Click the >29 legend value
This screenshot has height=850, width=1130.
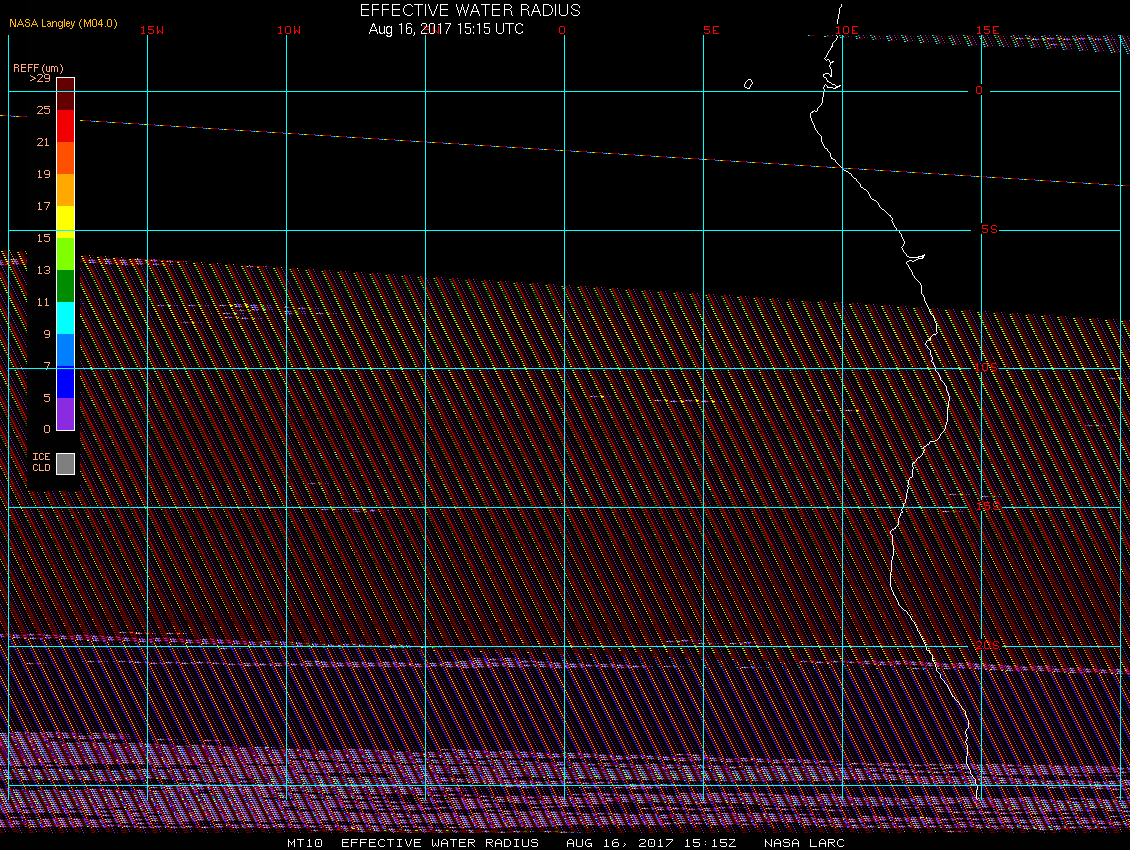point(40,79)
